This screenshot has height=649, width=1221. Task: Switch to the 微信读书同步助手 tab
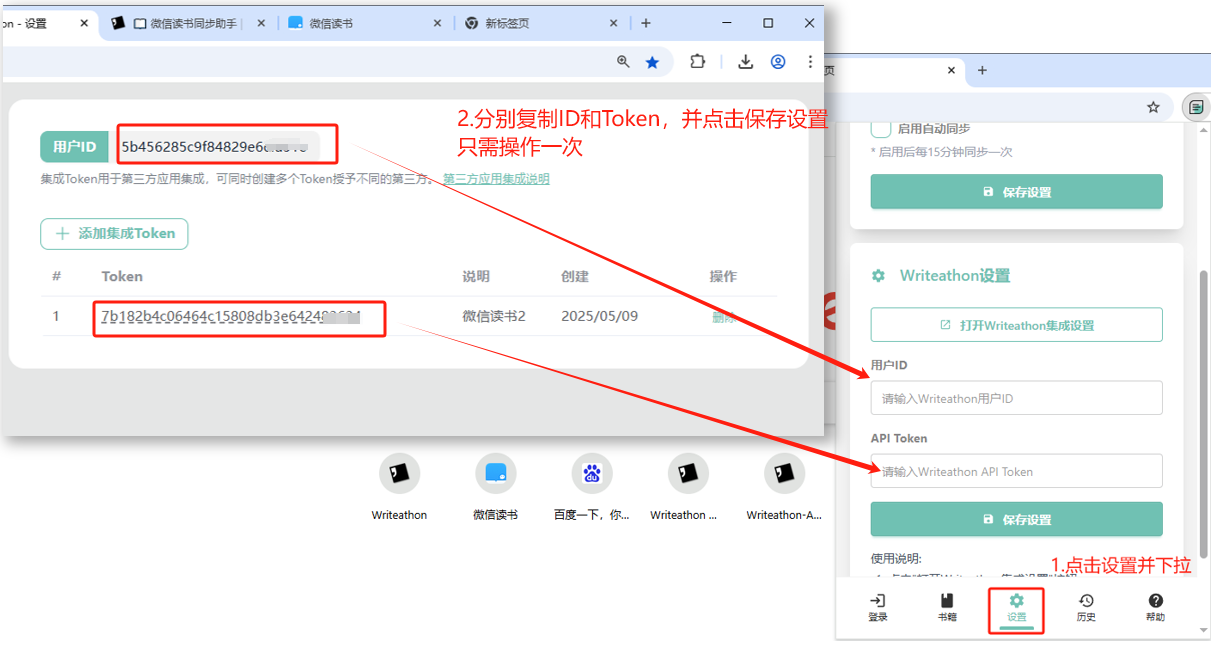[x=187, y=23]
